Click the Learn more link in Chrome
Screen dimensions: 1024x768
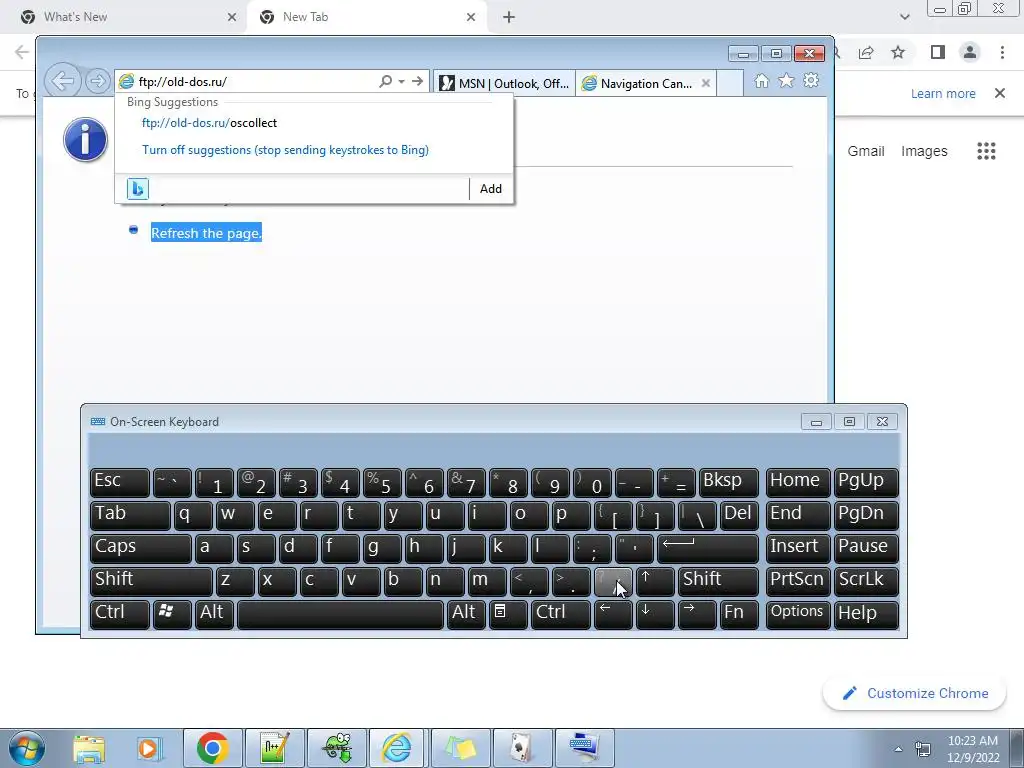[x=943, y=93]
